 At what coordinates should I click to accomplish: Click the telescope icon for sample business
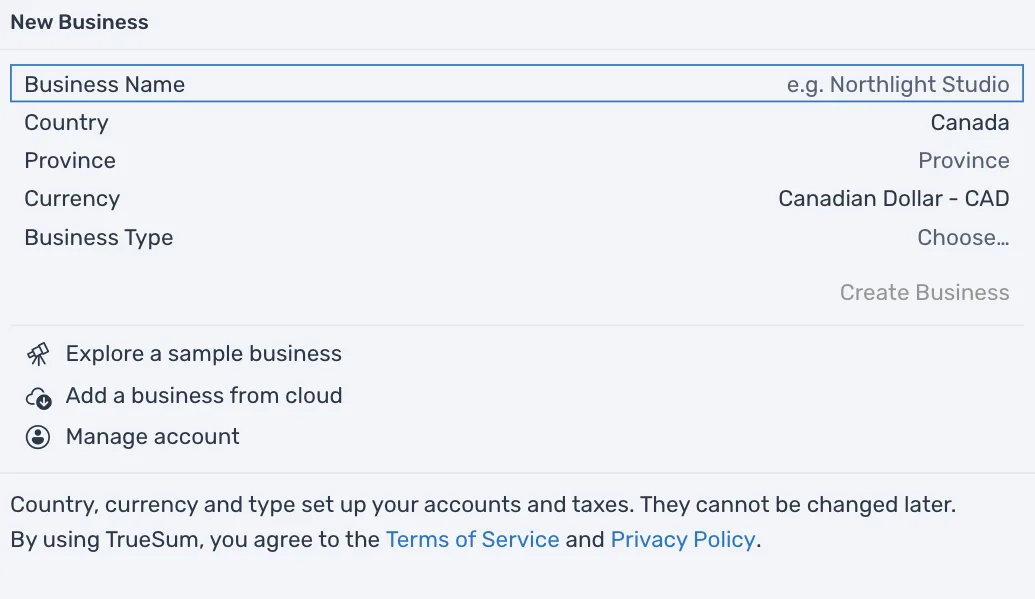coord(38,354)
